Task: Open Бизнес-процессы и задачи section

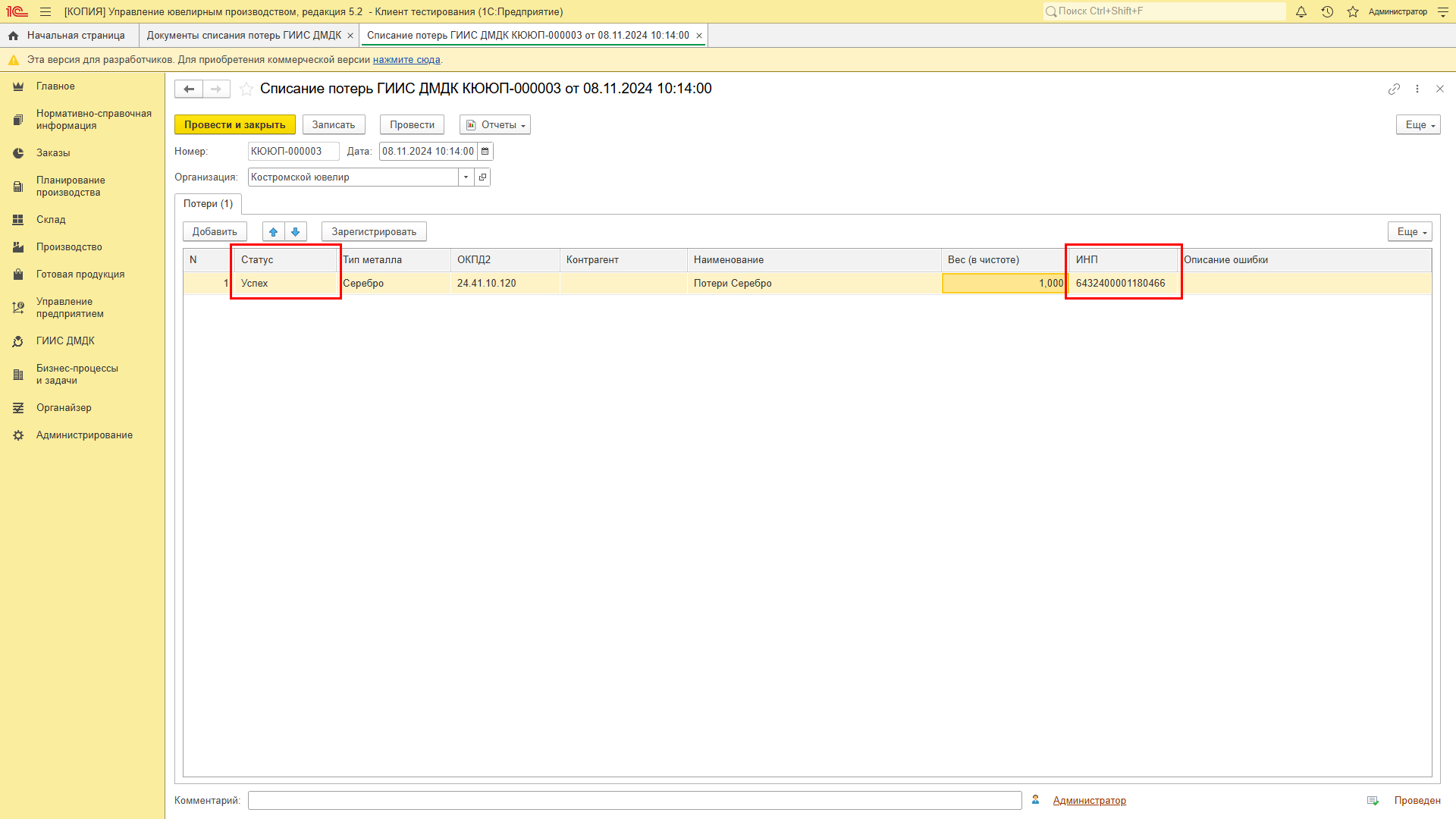Action: pos(77,375)
